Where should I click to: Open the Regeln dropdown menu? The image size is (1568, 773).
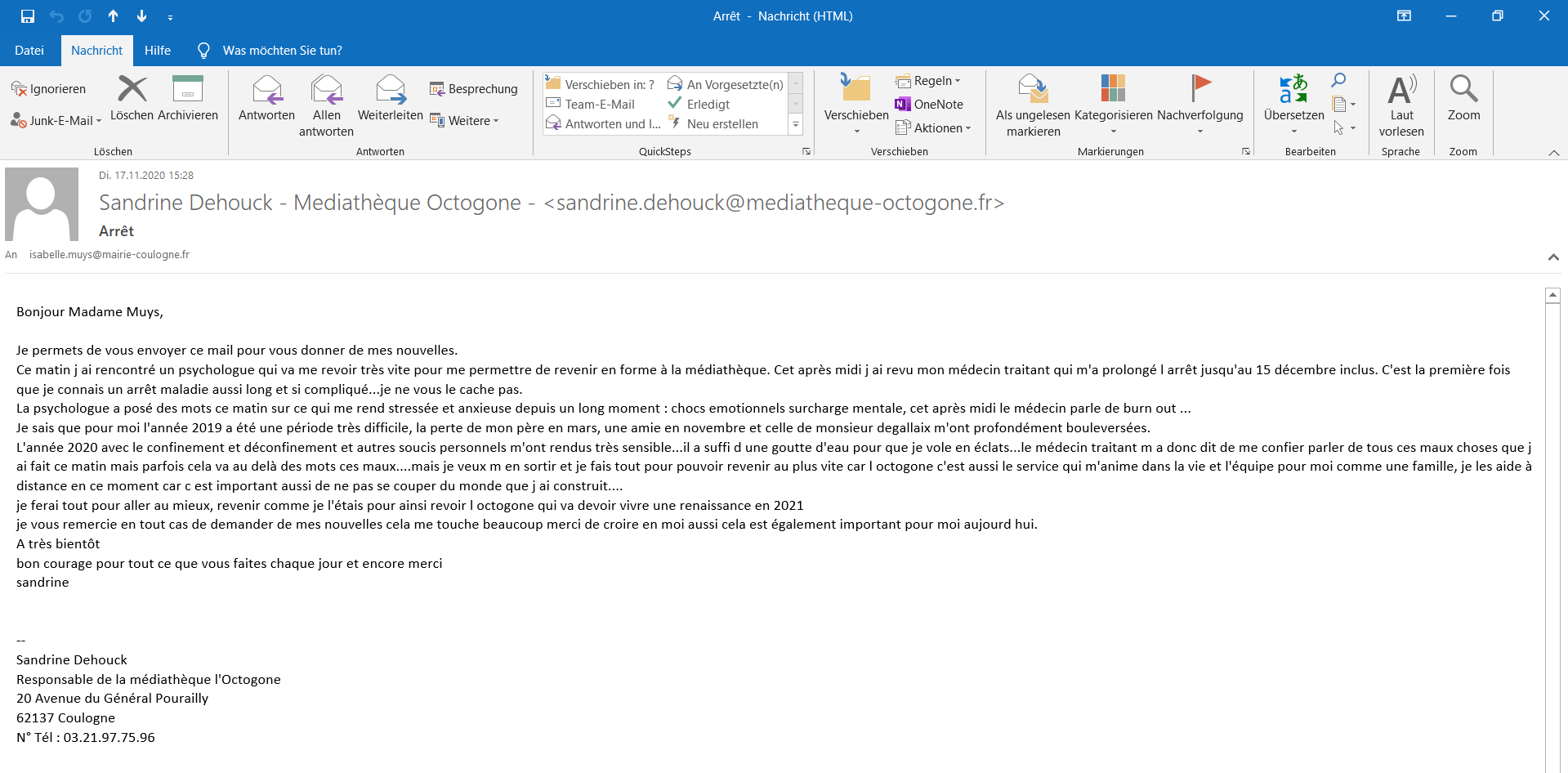click(928, 81)
